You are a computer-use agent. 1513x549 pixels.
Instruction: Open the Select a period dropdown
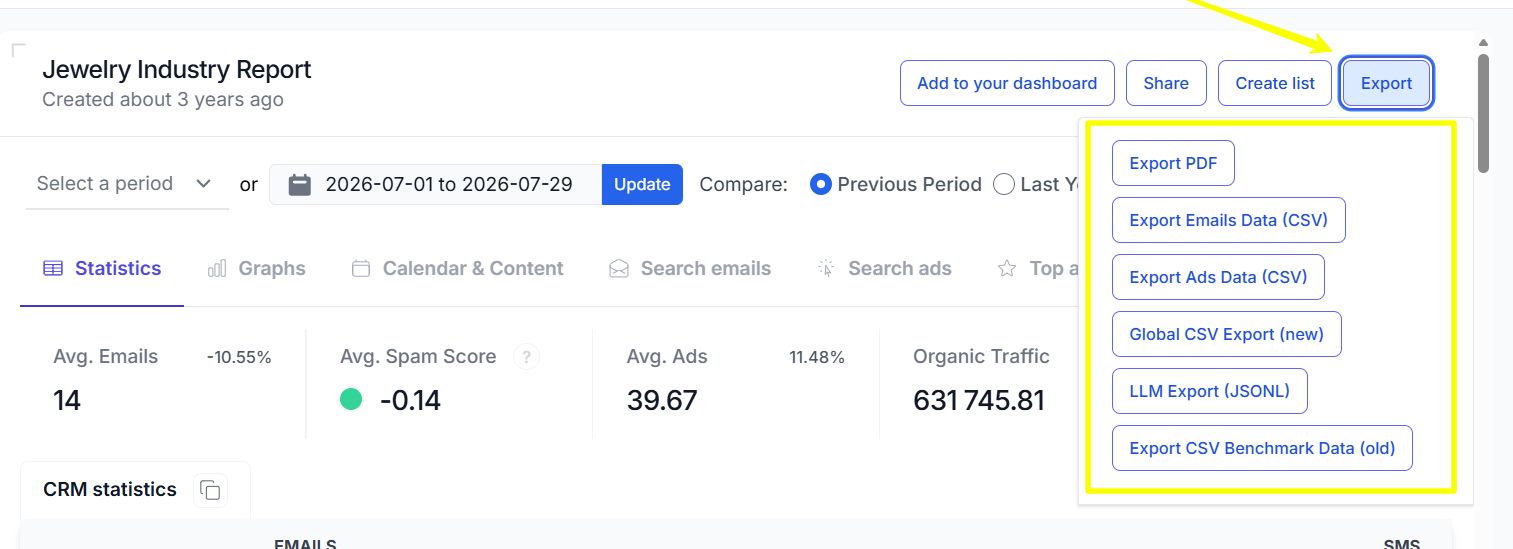127,184
